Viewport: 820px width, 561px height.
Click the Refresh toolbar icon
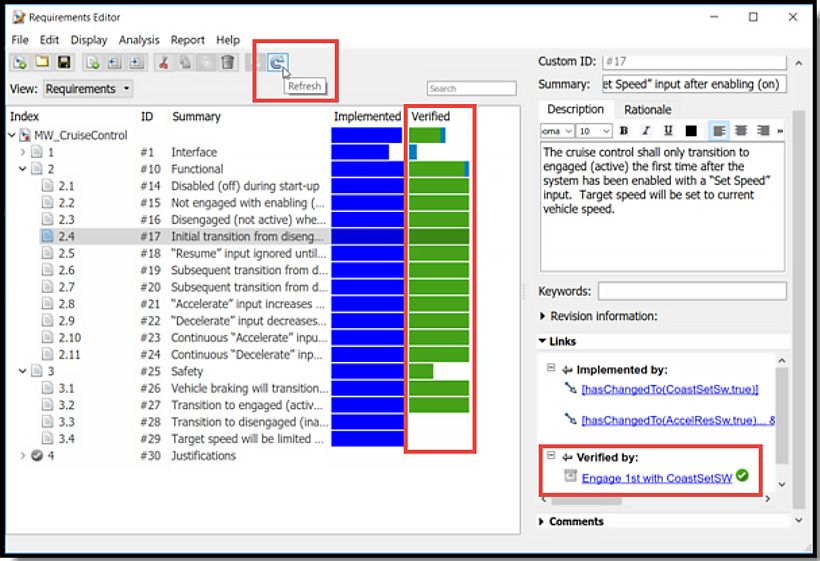point(276,62)
